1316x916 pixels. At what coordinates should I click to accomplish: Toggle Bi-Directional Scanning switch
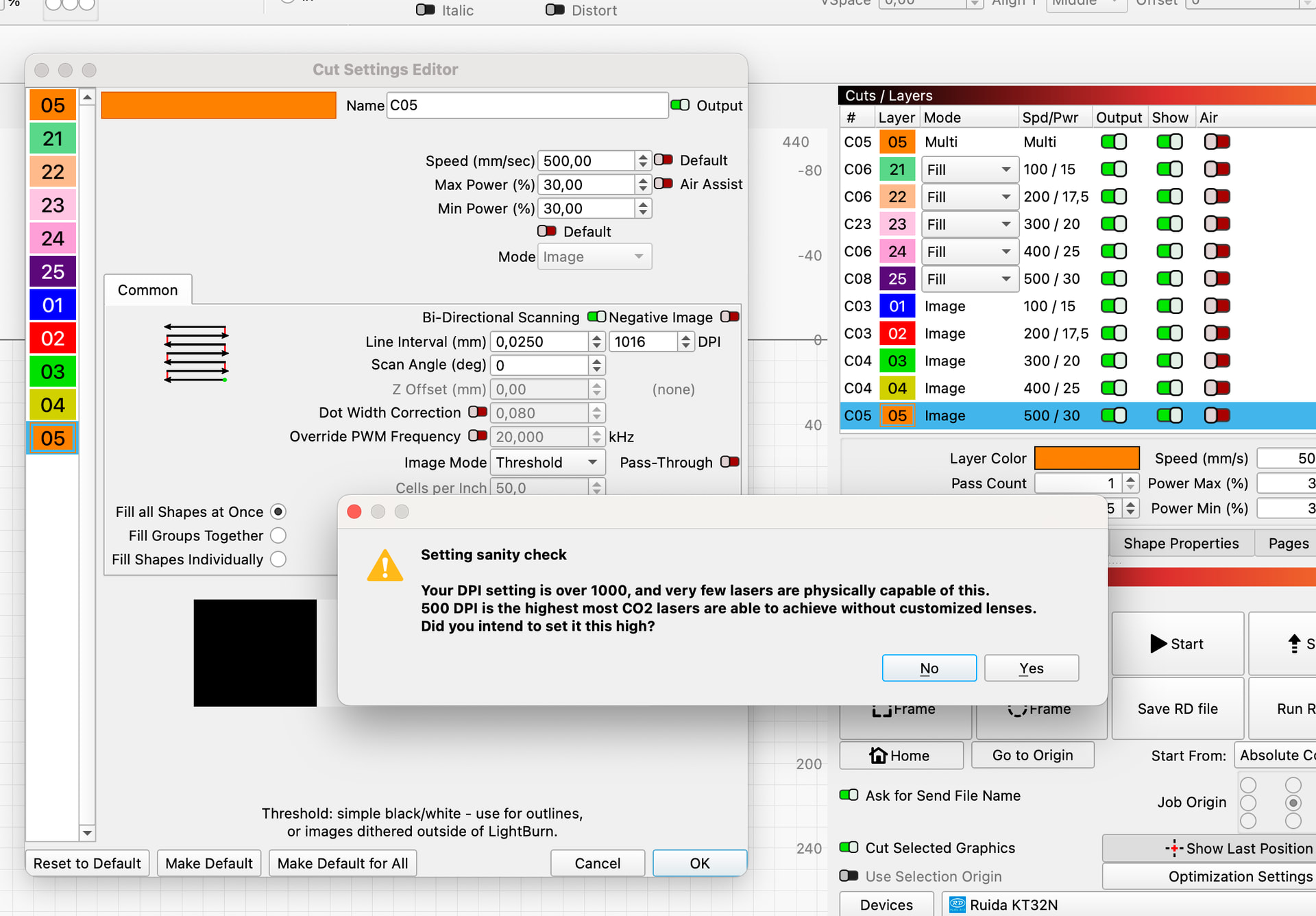(596, 317)
